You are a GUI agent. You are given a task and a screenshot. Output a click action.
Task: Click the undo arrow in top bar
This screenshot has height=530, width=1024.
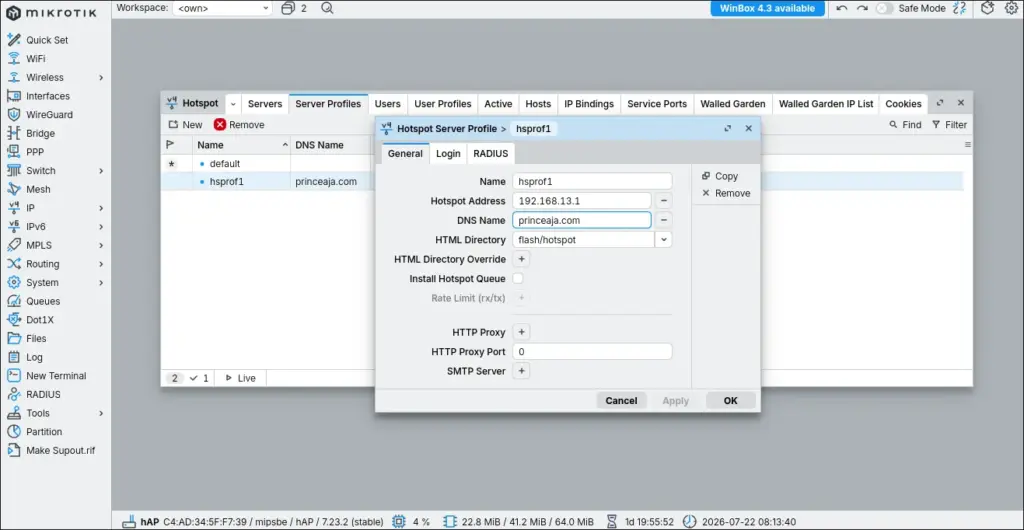tap(842, 8)
